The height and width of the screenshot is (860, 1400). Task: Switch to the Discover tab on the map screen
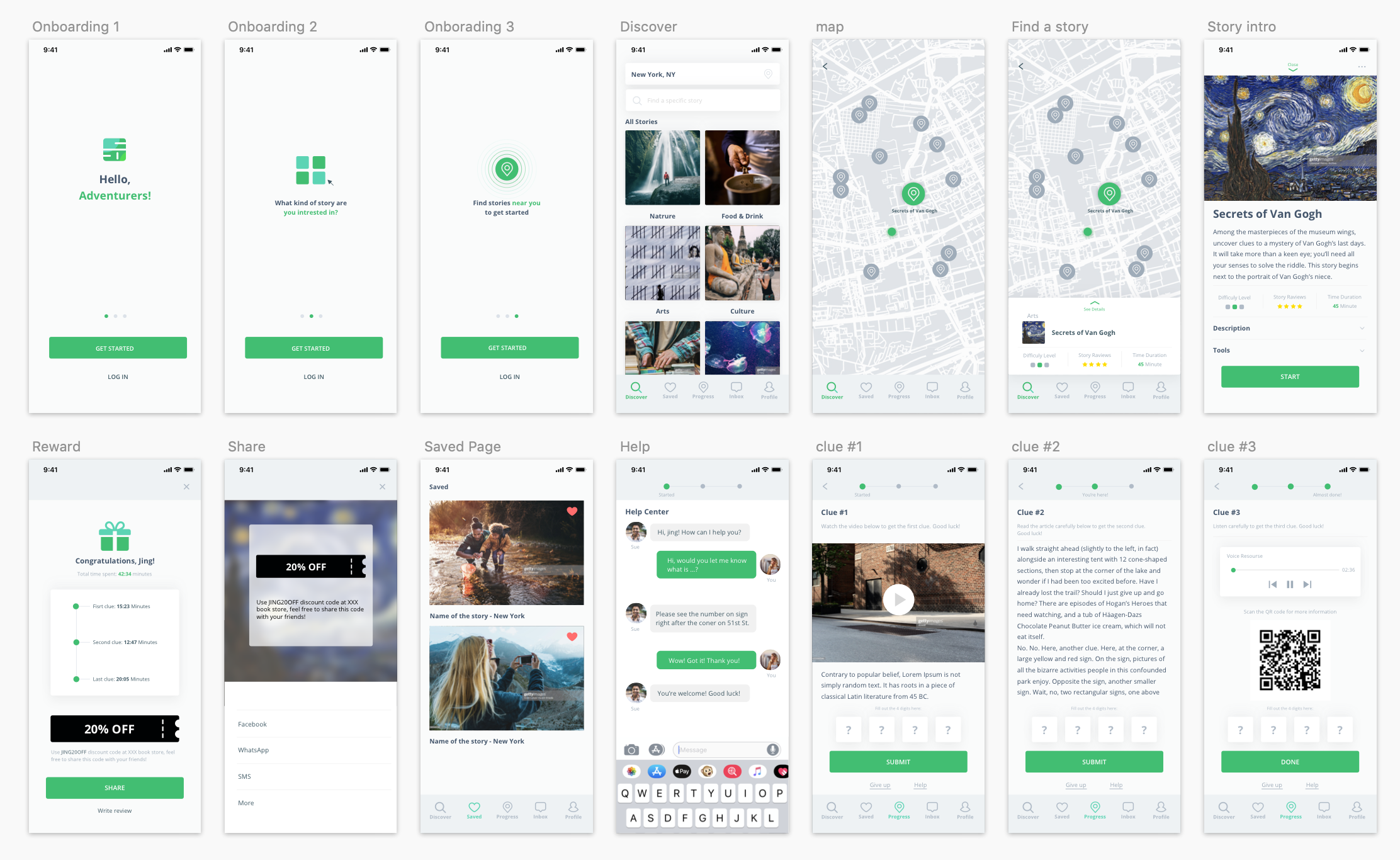(832, 388)
